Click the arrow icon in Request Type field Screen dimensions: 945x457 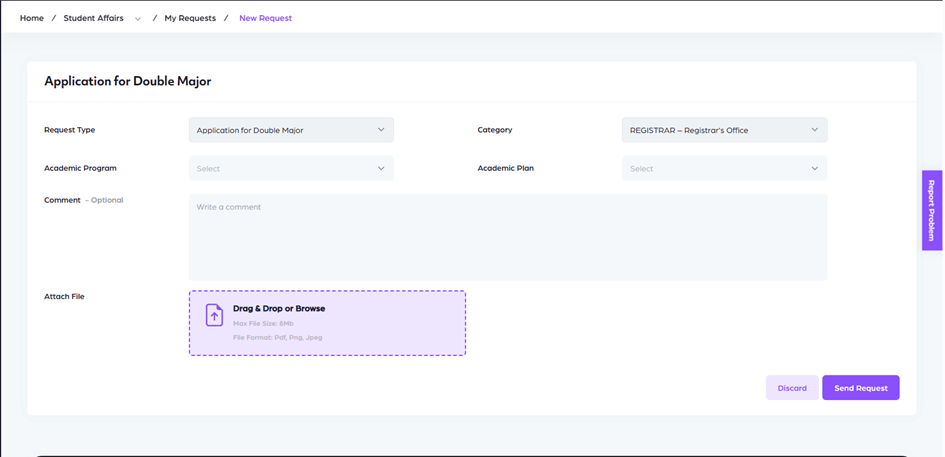[381, 130]
